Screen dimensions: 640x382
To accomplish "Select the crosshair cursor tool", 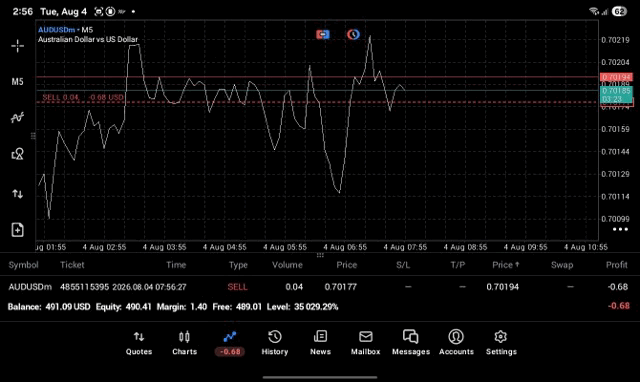I will pyautogui.click(x=18, y=46).
